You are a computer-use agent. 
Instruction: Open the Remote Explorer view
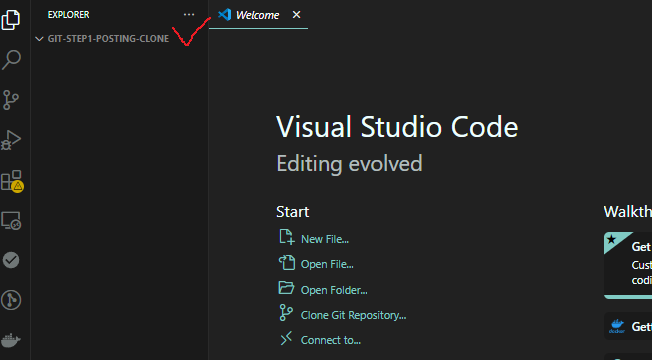(11, 221)
